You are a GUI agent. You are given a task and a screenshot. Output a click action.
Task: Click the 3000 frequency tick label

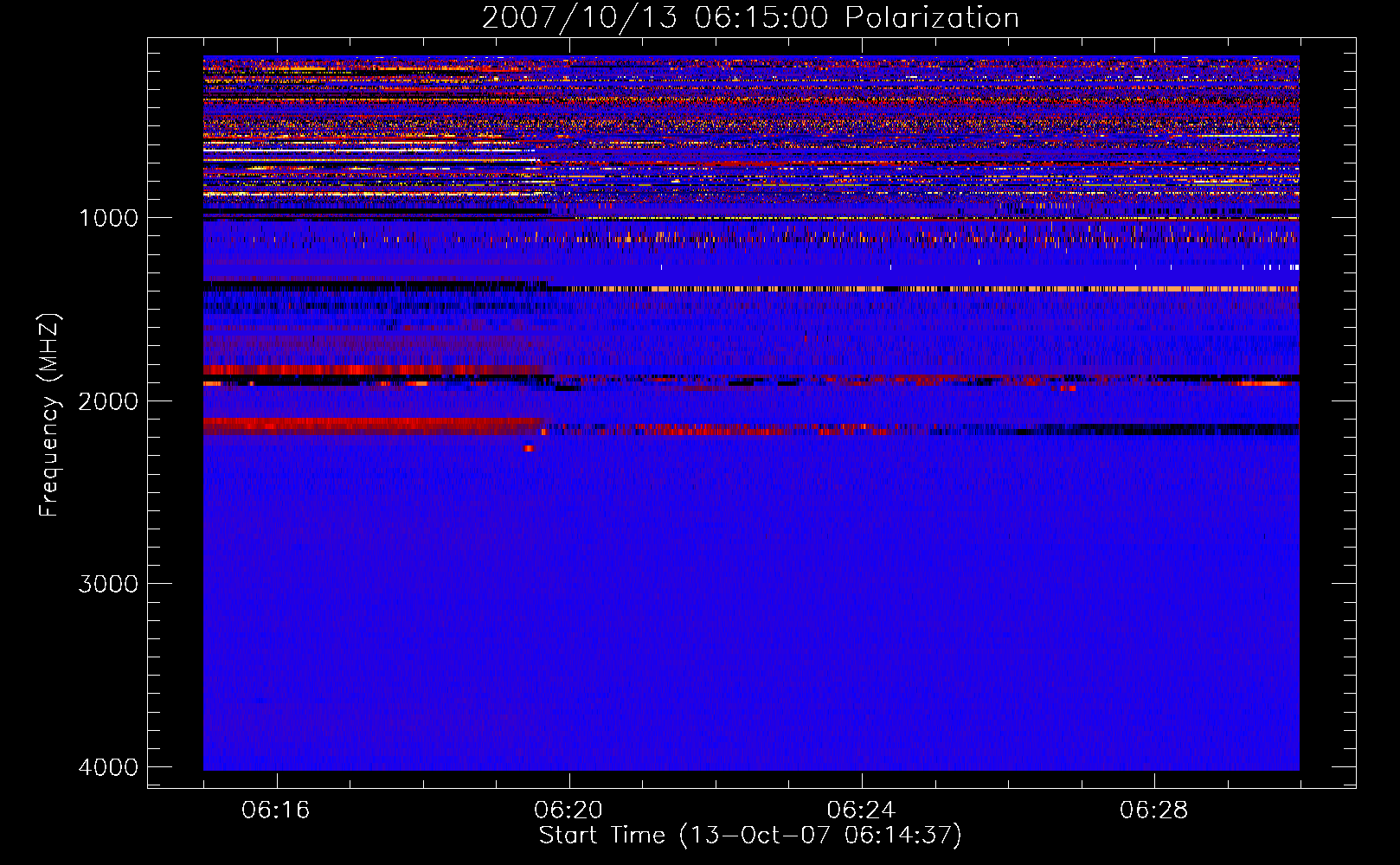click(x=108, y=584)
